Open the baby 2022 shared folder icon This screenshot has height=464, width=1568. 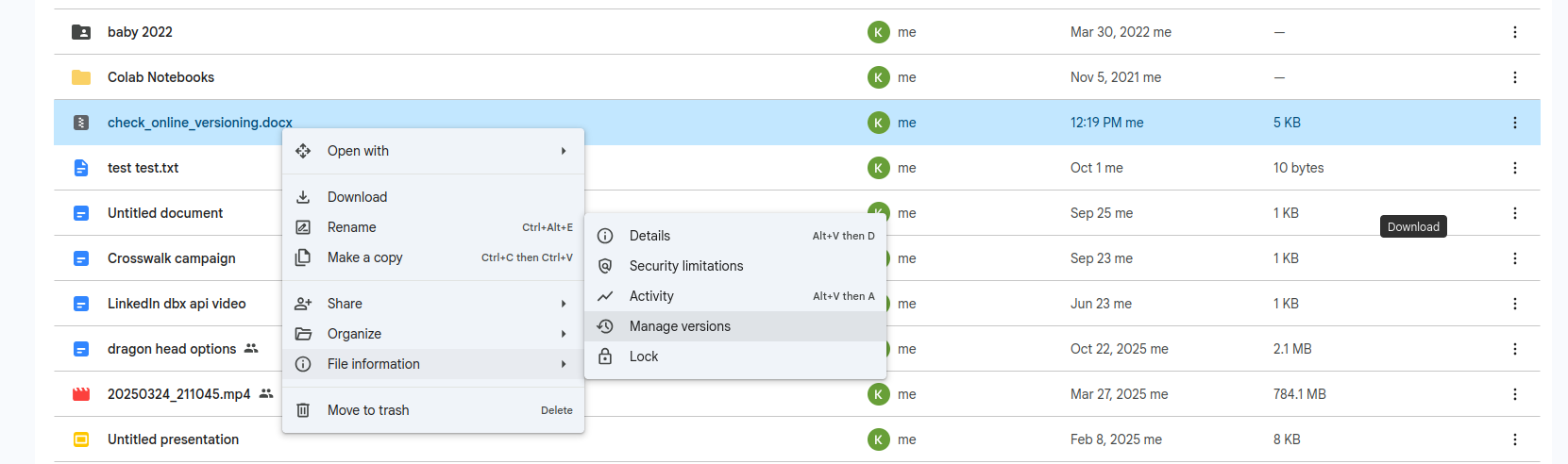point(81,32)
